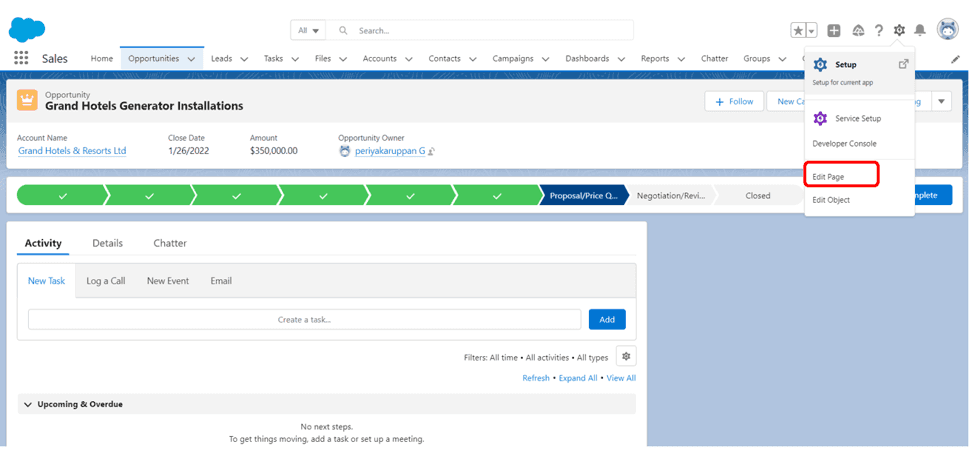Select the New Task tab
975x456 pixels.
(x=47, y=281)
